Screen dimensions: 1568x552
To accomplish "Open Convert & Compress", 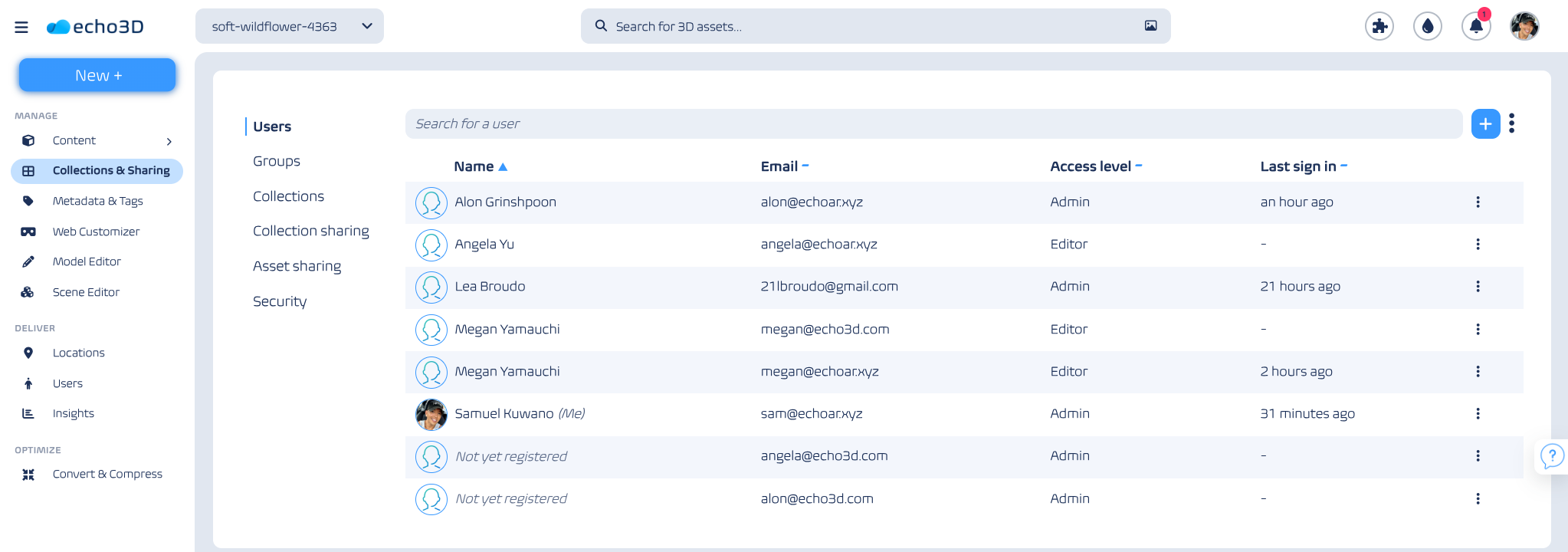I will pyautogui.click(x=107, y=474).
